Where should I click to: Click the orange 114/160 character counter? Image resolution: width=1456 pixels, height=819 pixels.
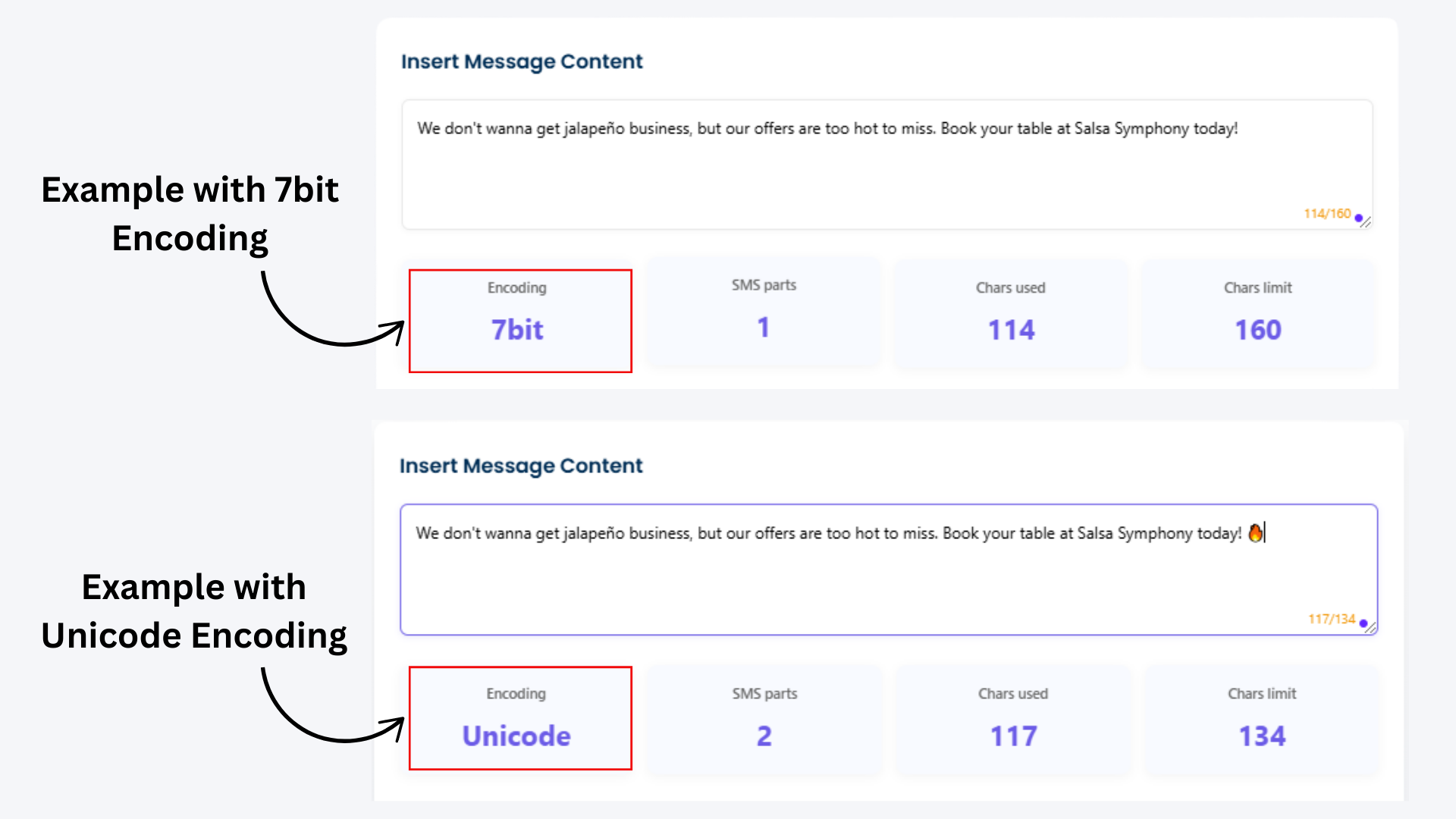tap(1327, 214)
